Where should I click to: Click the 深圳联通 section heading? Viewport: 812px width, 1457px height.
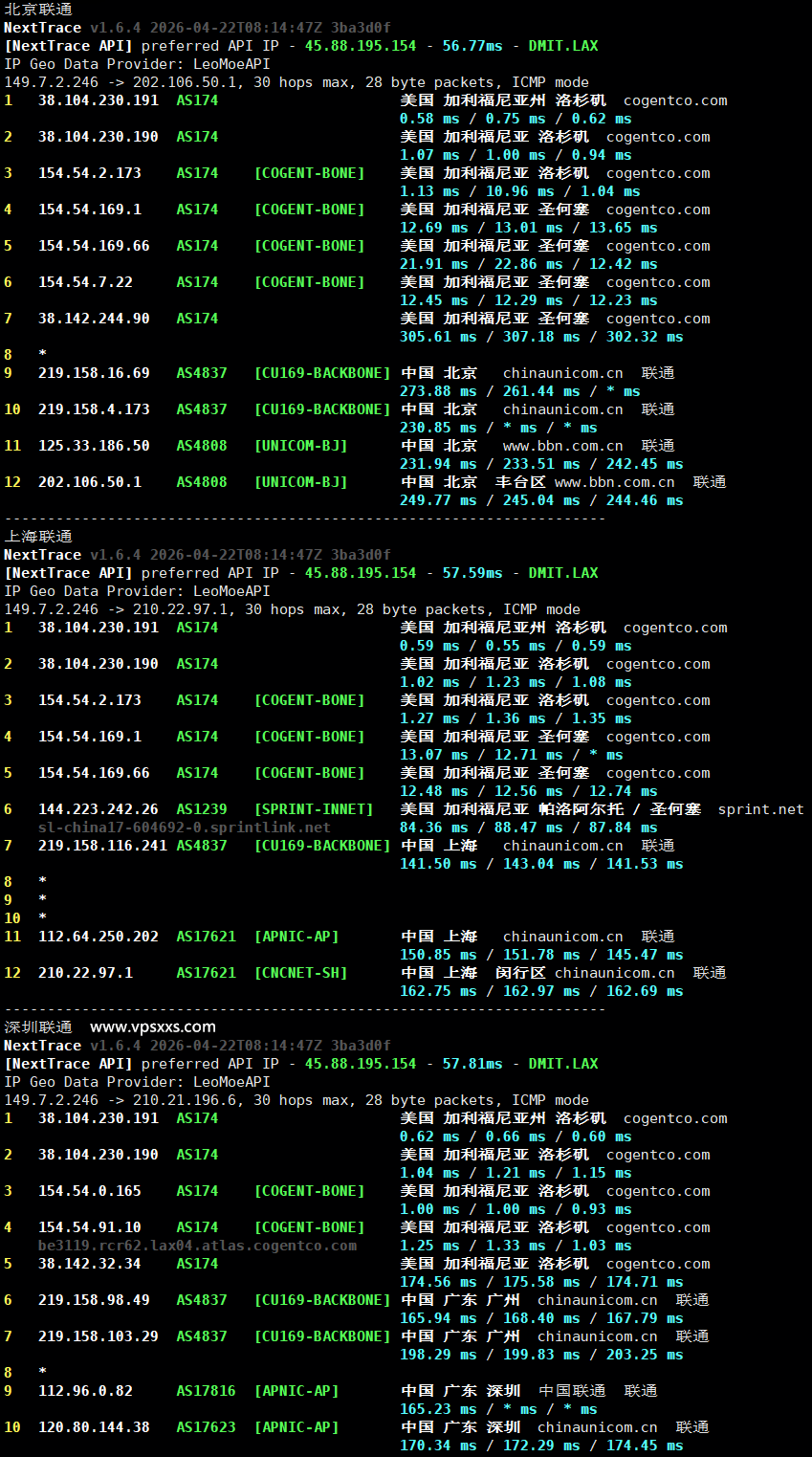click(38, 1027)
